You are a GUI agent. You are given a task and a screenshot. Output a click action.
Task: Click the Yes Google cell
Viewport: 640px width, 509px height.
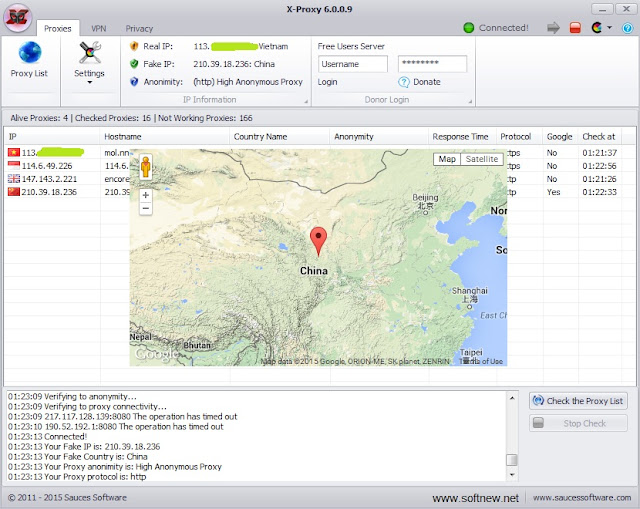[553, 192]
